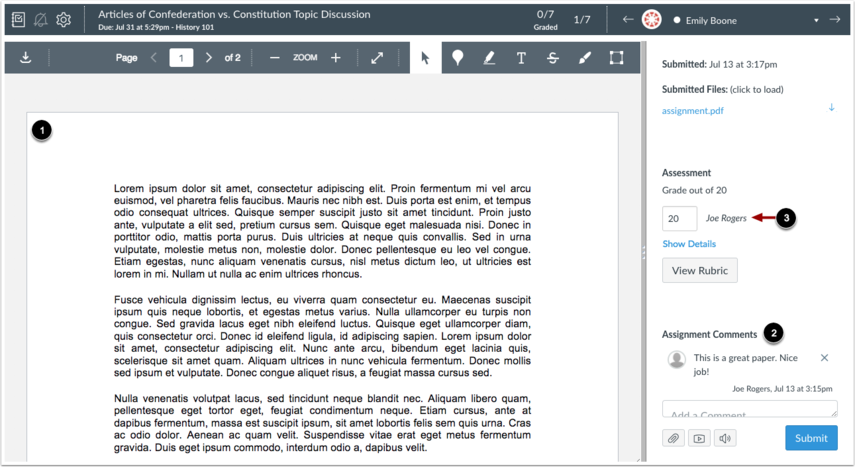Open SpeedGrader settings gear
The image size is (855, 467).
pyautogui.click(x=64, y=20)
